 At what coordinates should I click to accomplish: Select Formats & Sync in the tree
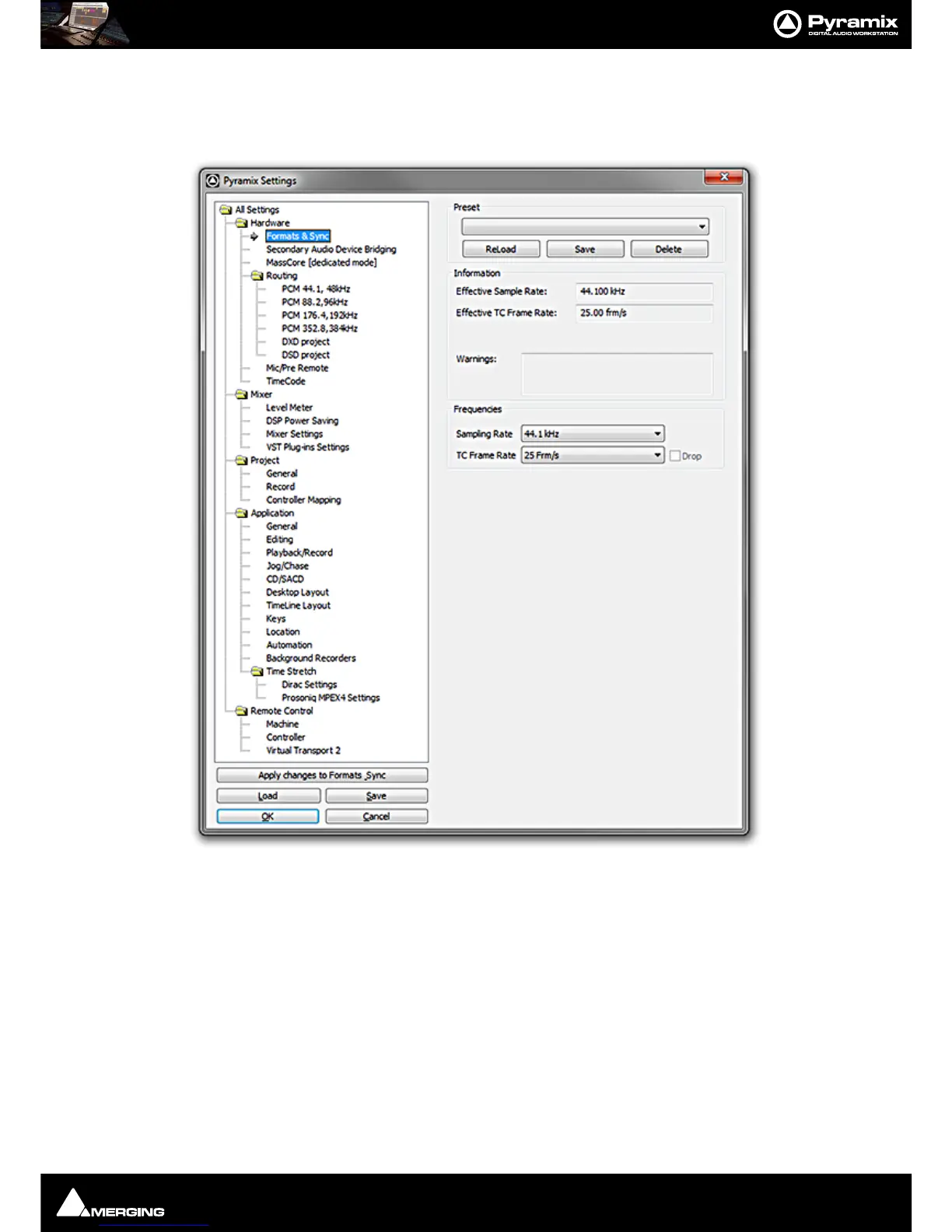coord(298,236)
